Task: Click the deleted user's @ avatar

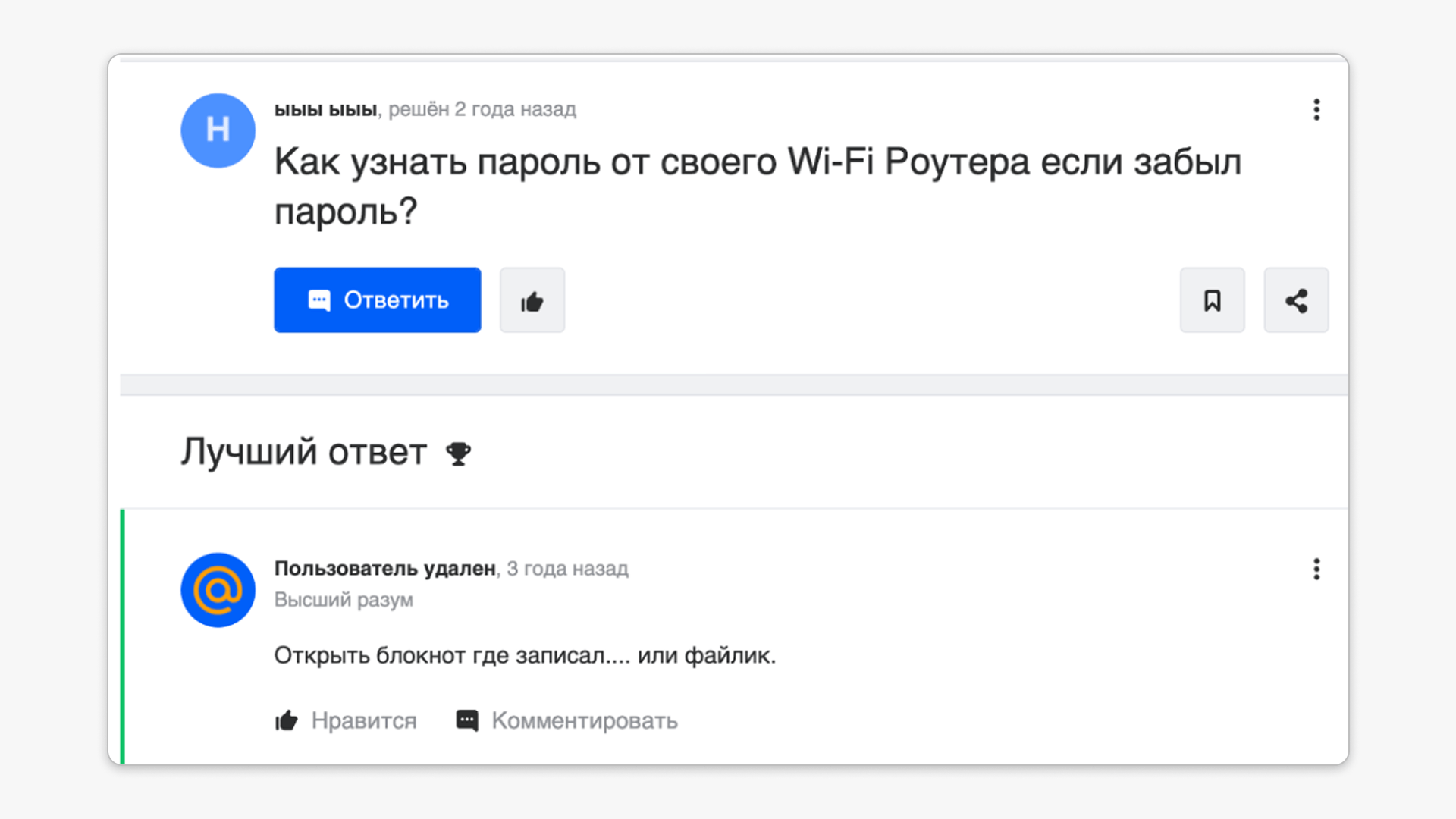Action: pos(218,590)
